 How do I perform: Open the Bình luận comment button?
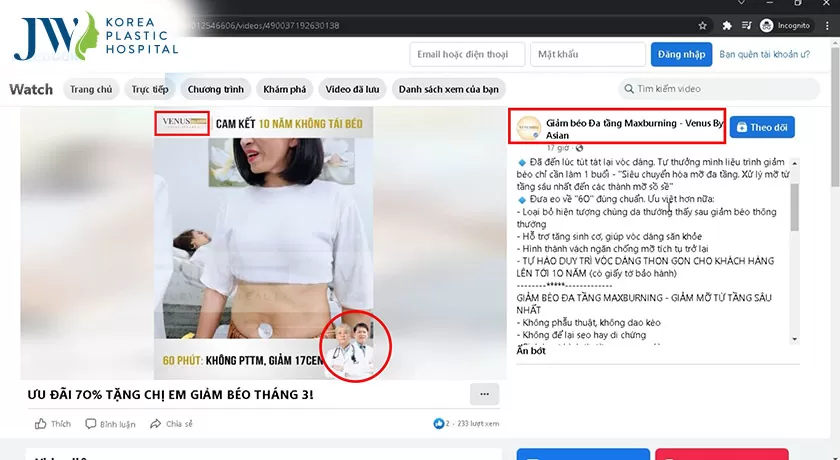(110, 424)
